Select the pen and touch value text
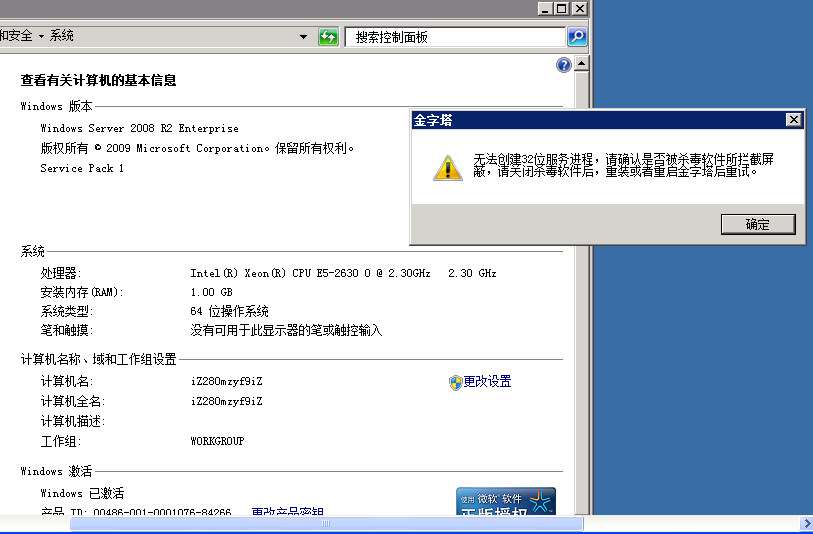Viewport: 813px width, 534px height. (286, 330)
